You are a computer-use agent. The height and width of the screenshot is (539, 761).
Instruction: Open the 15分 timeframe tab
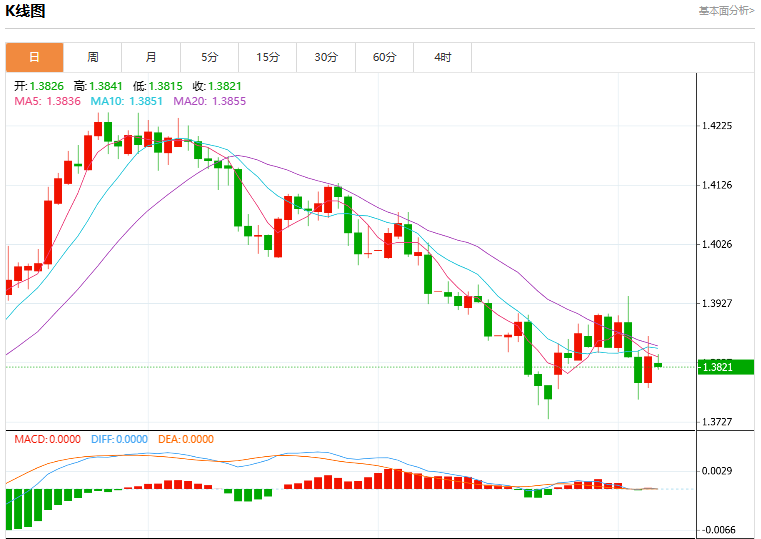click(x=267, y=57)
